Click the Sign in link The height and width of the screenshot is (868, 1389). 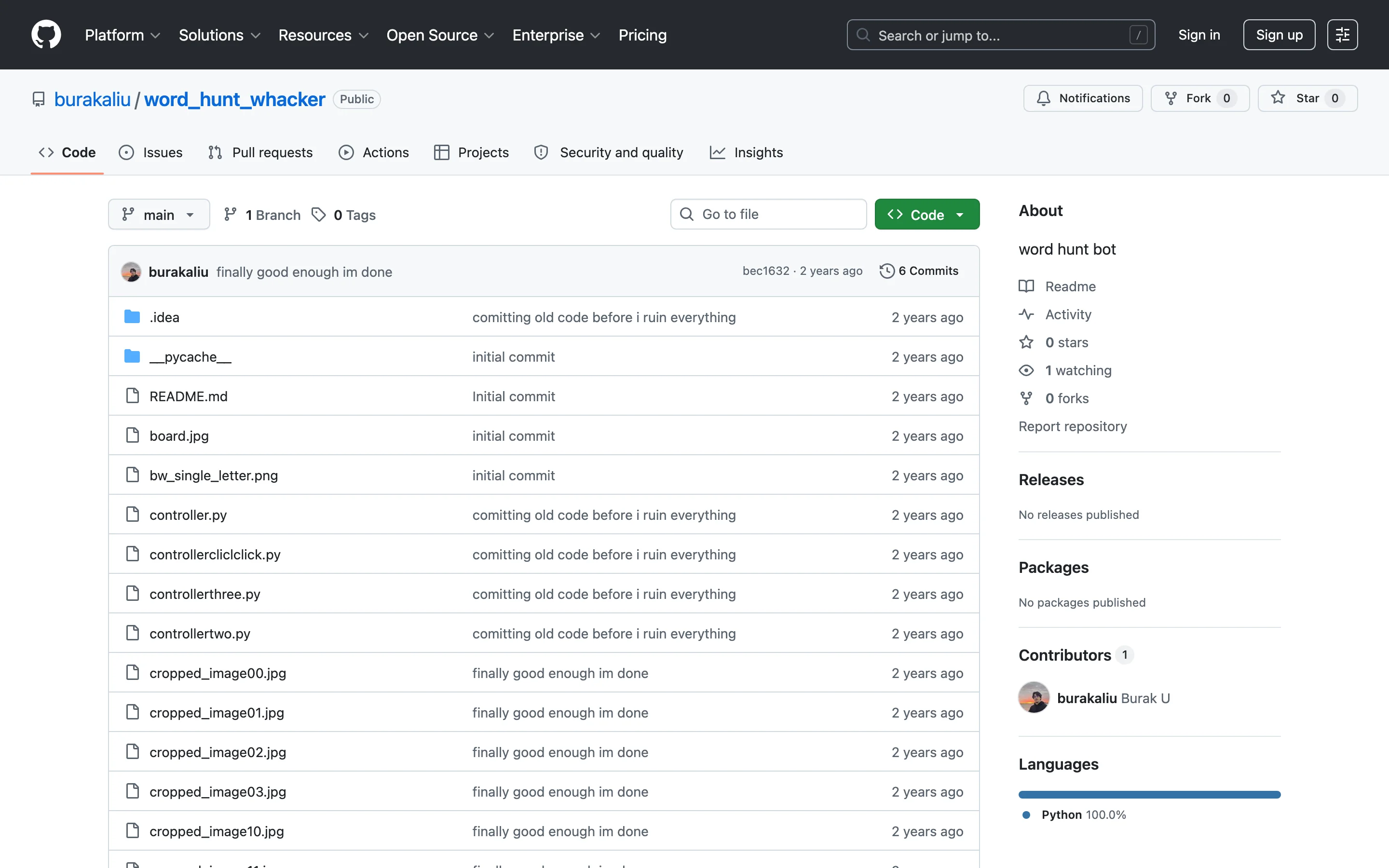[x=1199, y=34]
